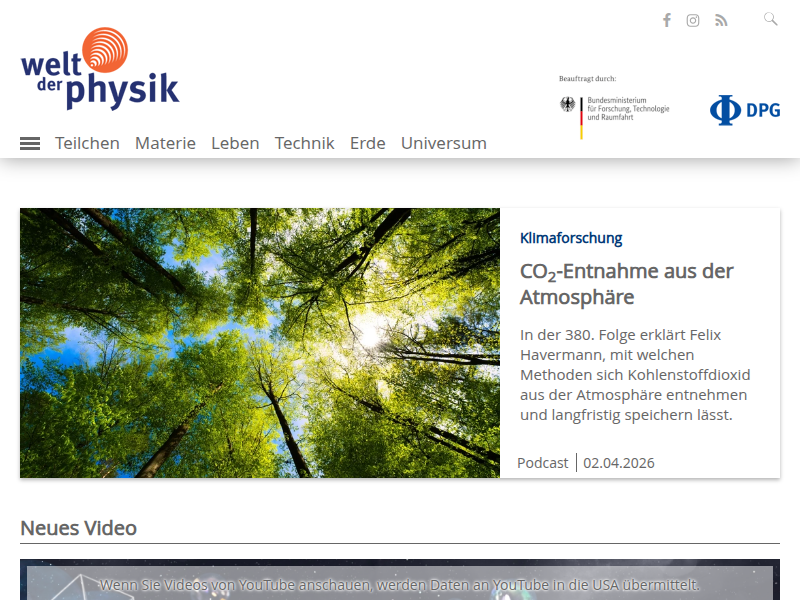
Task: Click the search magnifier icon
Action: tap(771, 19)
